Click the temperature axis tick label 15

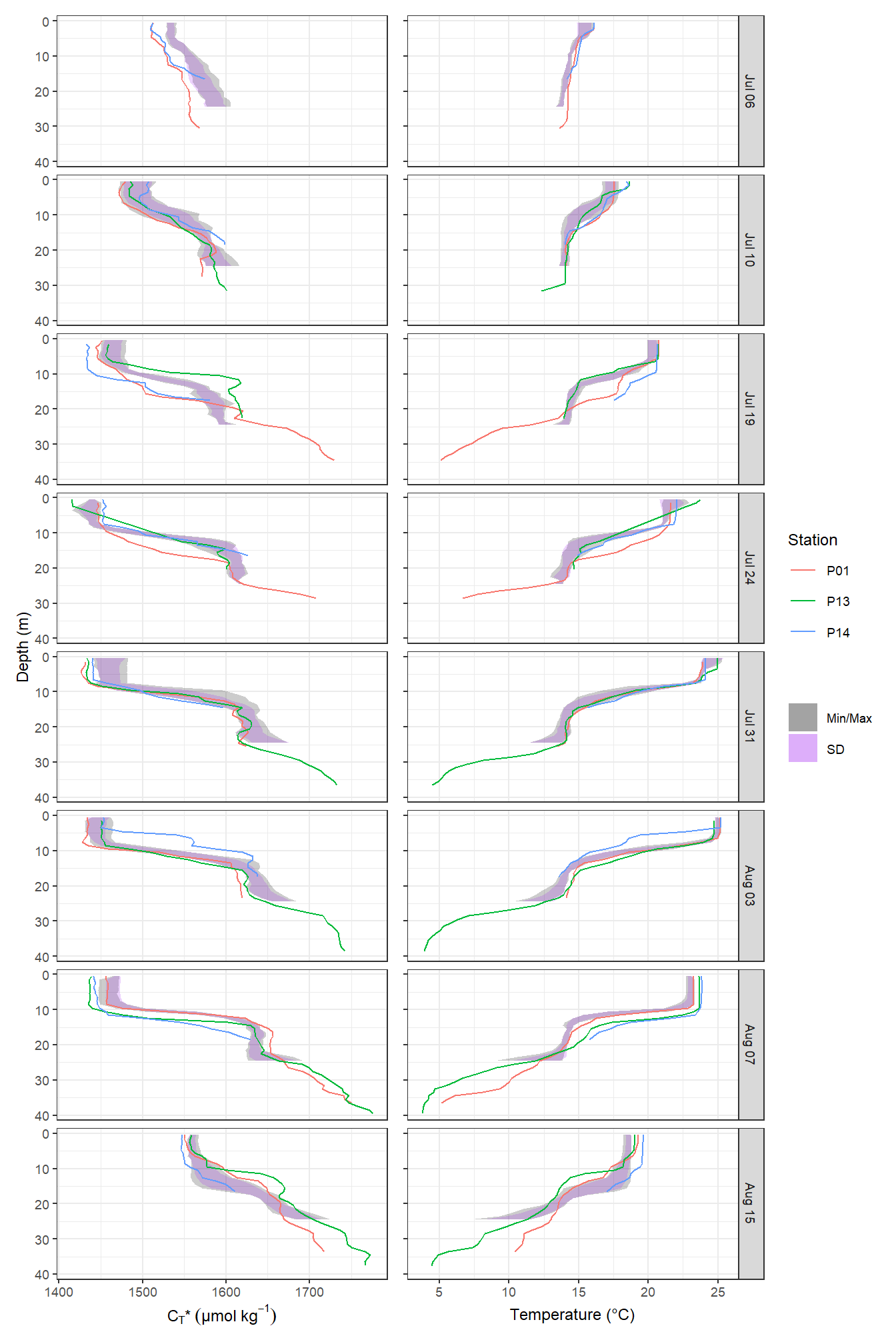click(579, 1293)
